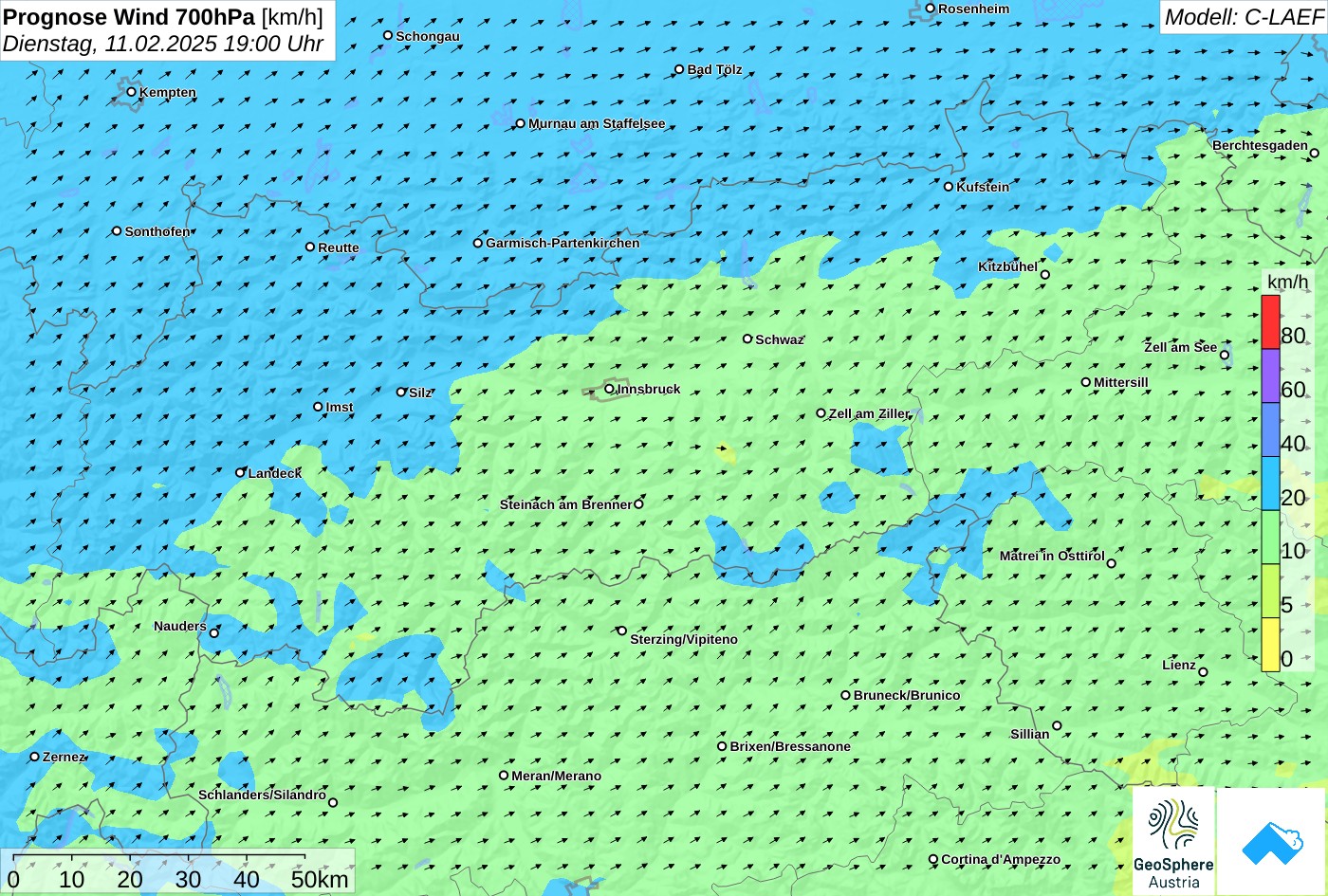Click the Zernez label
The width and height of the screenshot is (1328, 896).
[64, 757]
